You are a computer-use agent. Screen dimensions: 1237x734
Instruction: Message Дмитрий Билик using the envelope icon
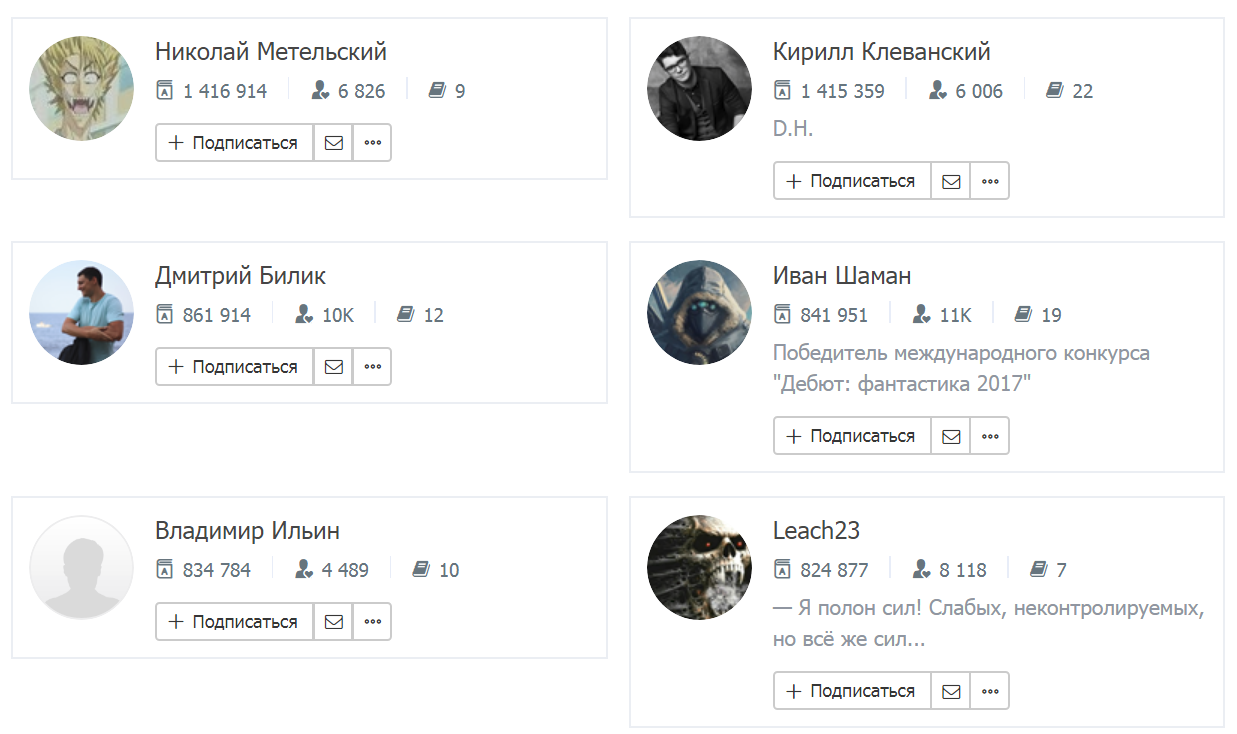333,367
